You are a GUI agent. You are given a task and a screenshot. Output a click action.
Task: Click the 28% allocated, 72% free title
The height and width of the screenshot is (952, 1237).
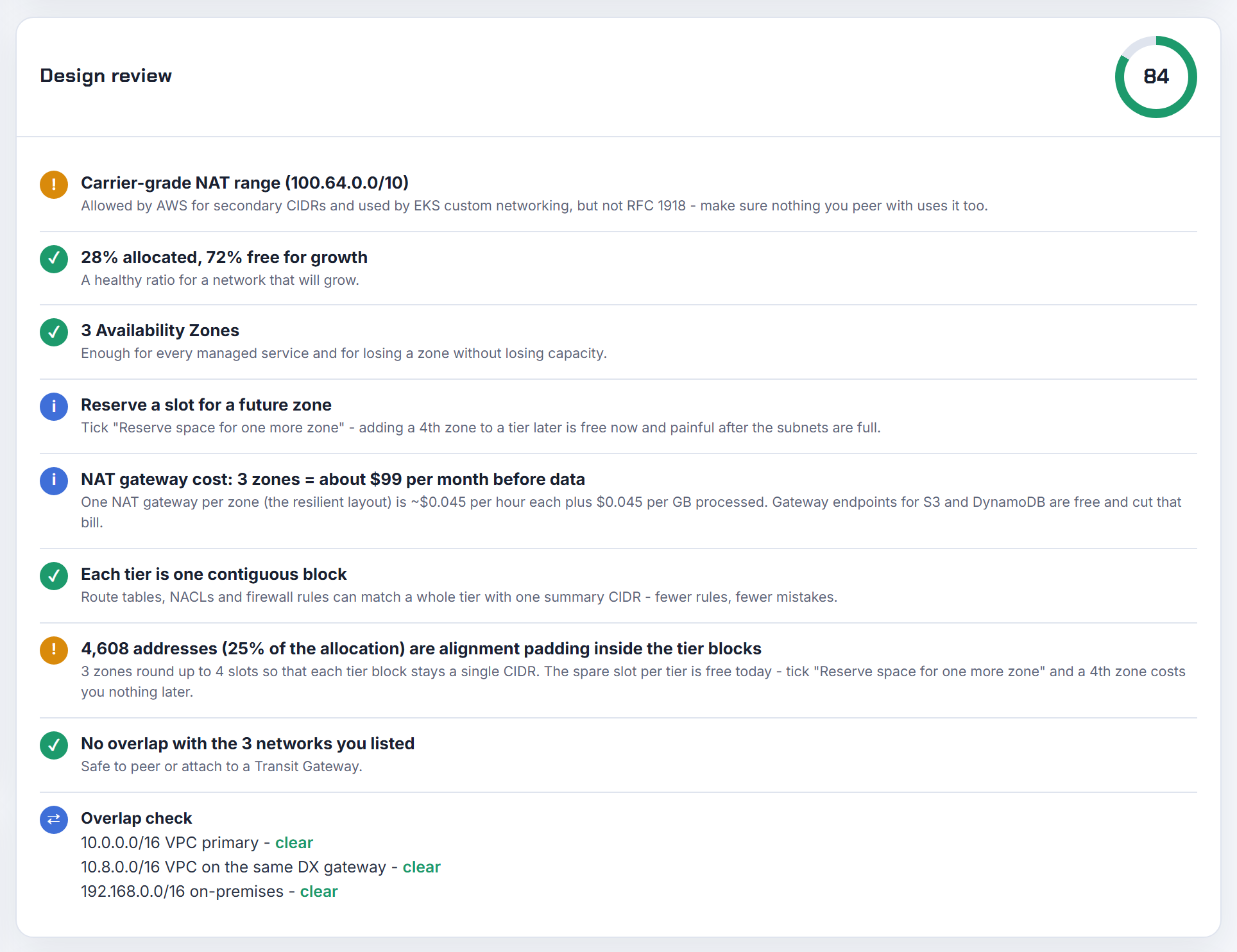[225, 257]
